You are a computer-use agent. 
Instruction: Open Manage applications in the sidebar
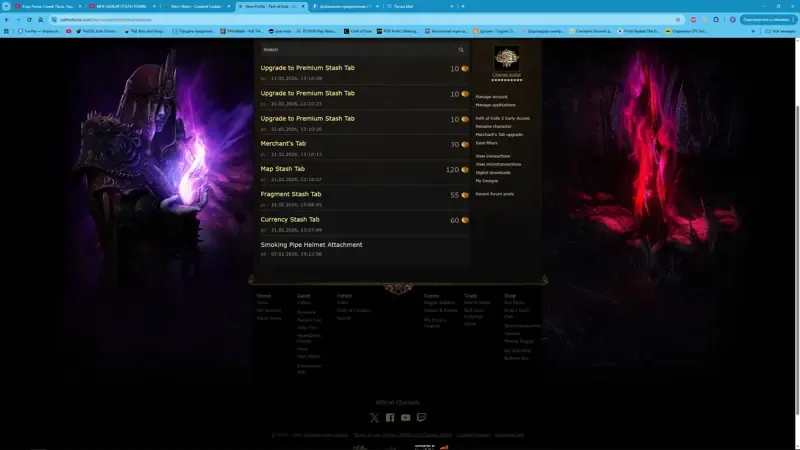[x=495, y=105]
